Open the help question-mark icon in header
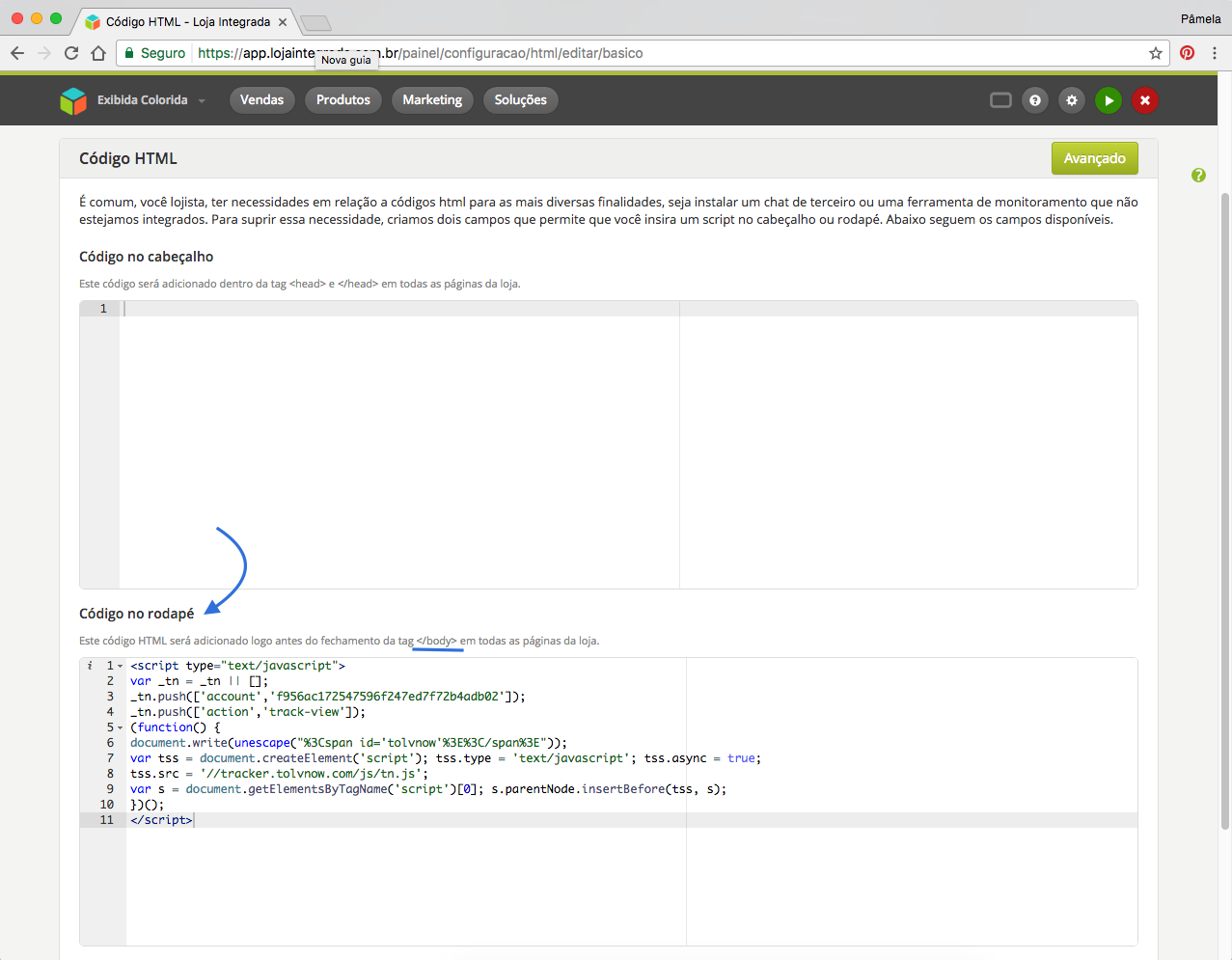The height and width of the screenshot is (960, 1232). coord(1035,100)
